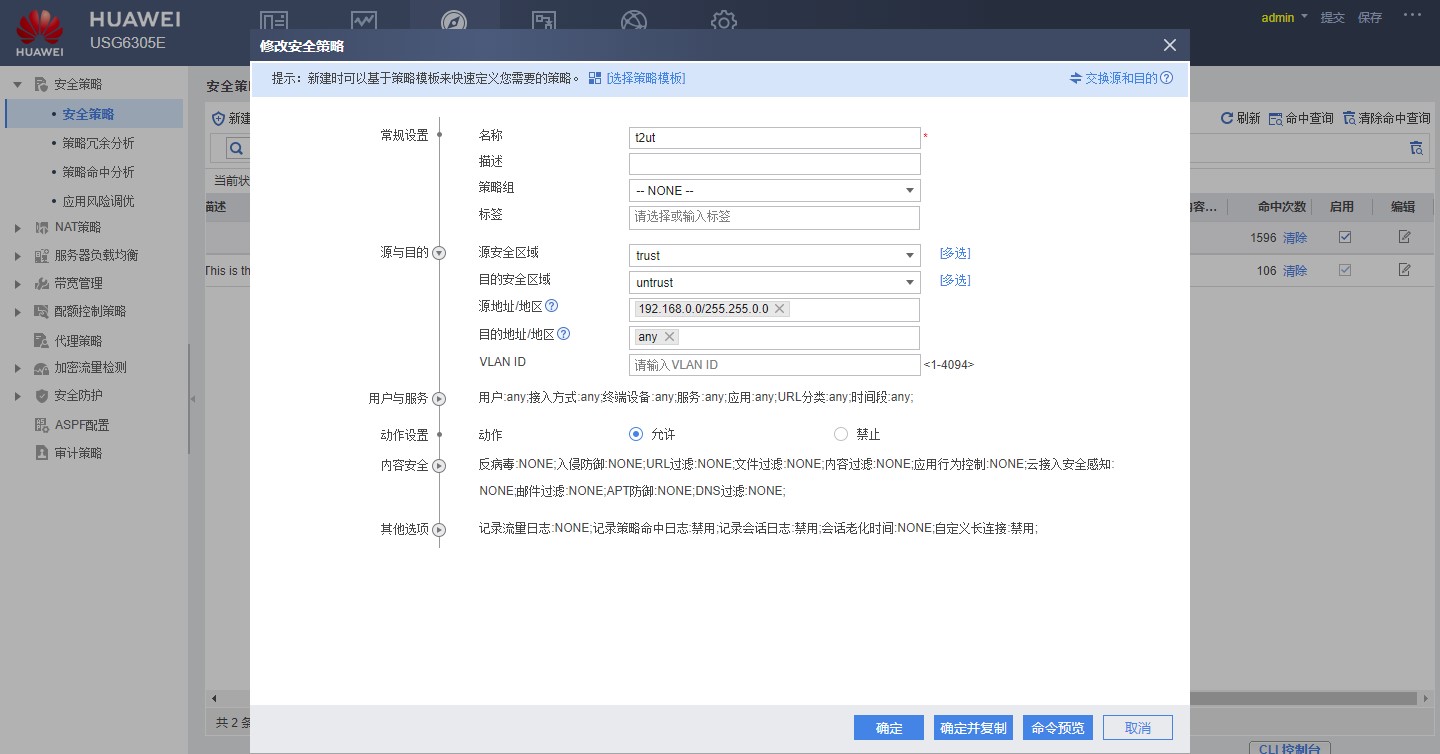
Task: Click the 确定 button
Action: click(888, 728)
